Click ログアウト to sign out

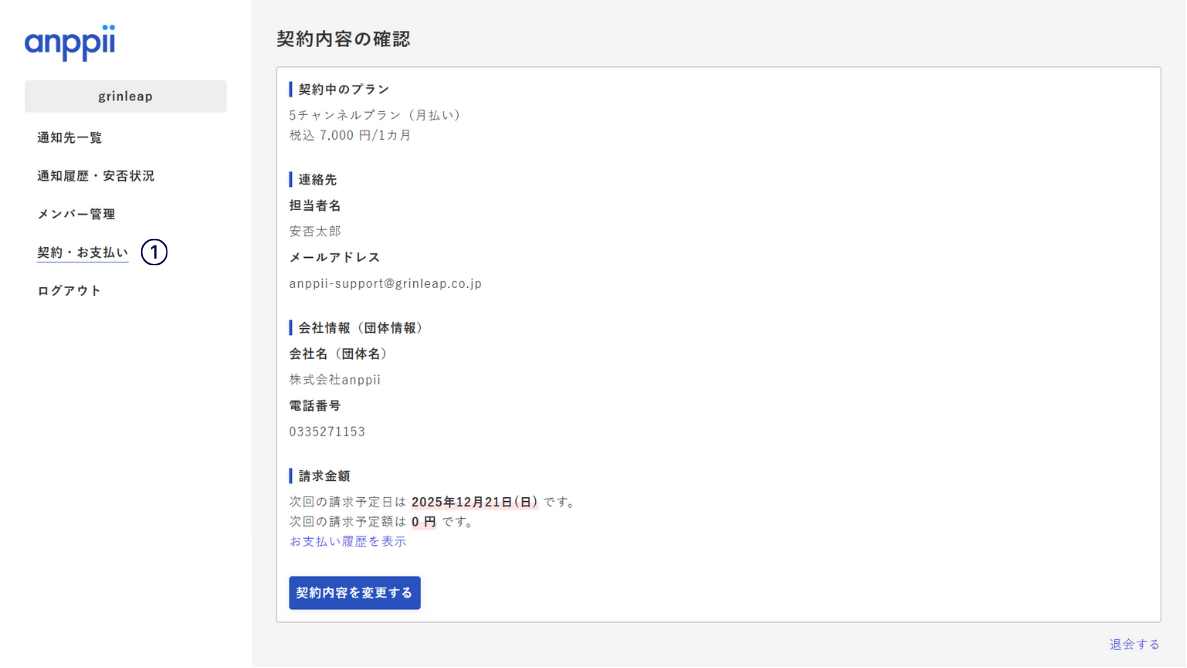tap(70, 291)
